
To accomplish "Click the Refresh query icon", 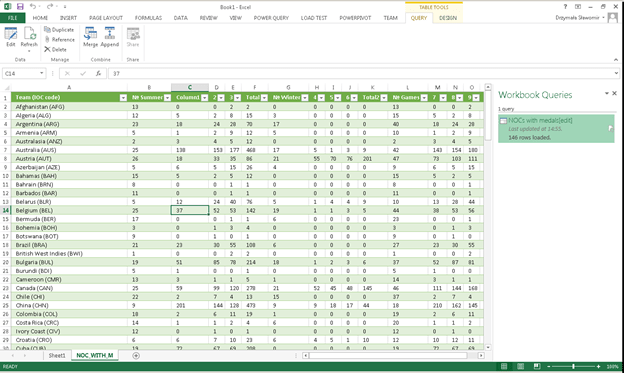I will pyautogui.click(x=29, y=38).
